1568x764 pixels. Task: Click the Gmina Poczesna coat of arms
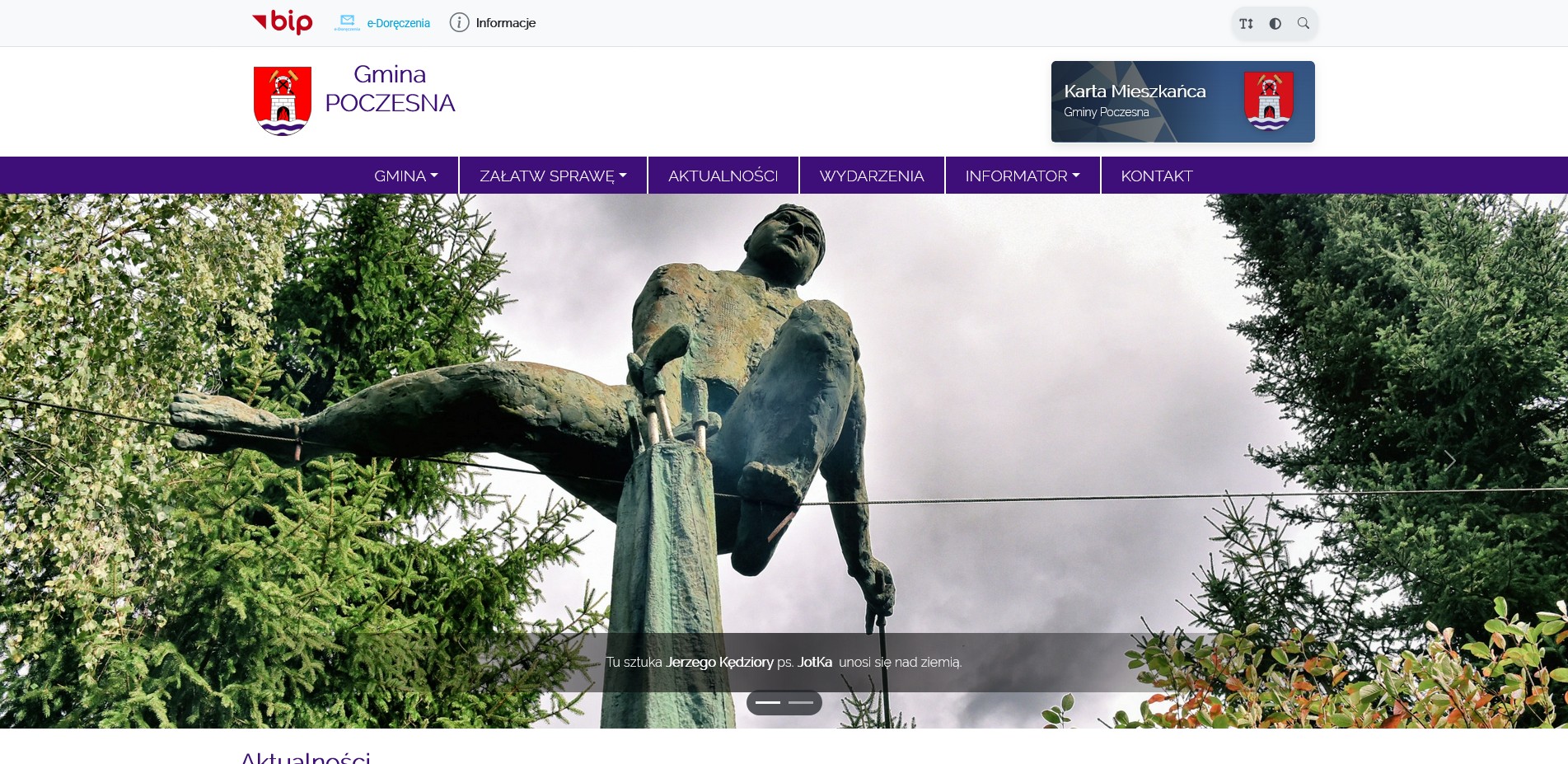tap(283, 101)
